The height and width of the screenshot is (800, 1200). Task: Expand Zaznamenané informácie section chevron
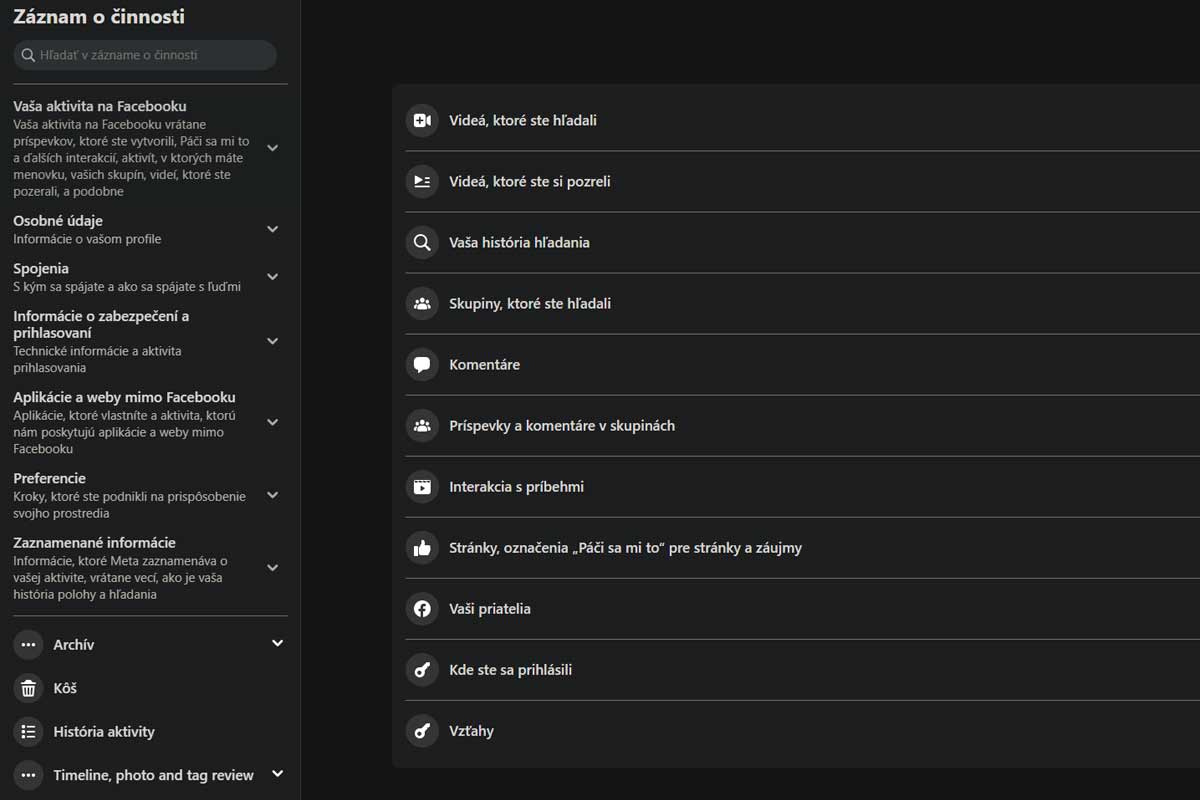[x=272, y=568]
